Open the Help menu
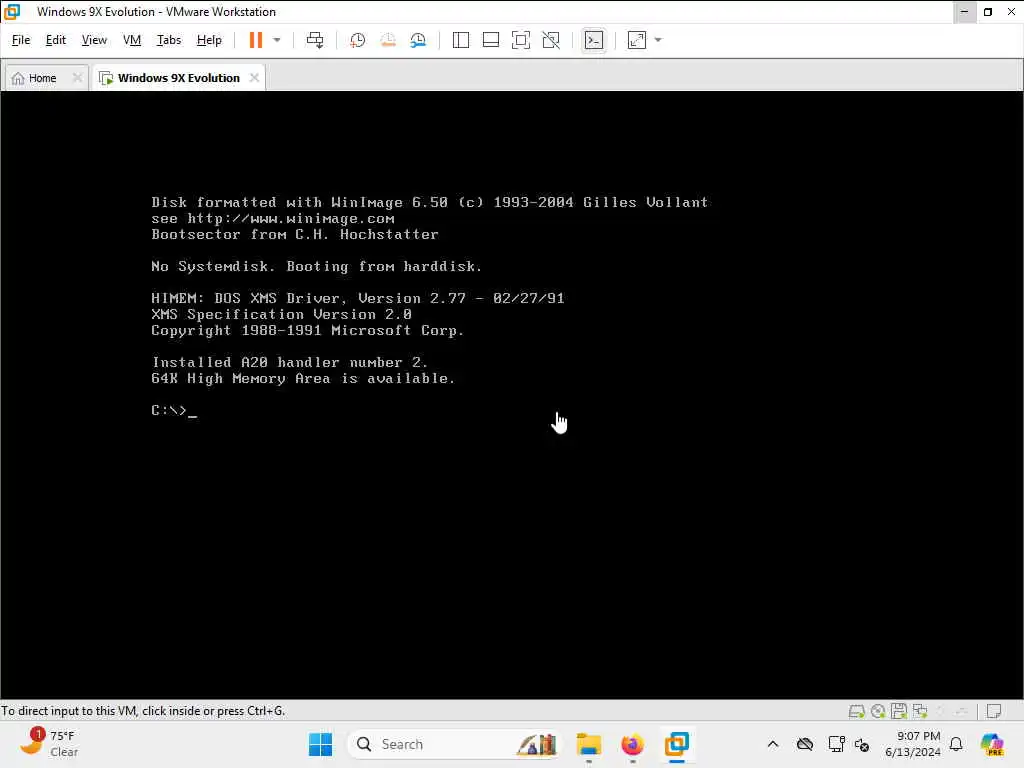1024x768 pixels. click(x=209, y=40)
